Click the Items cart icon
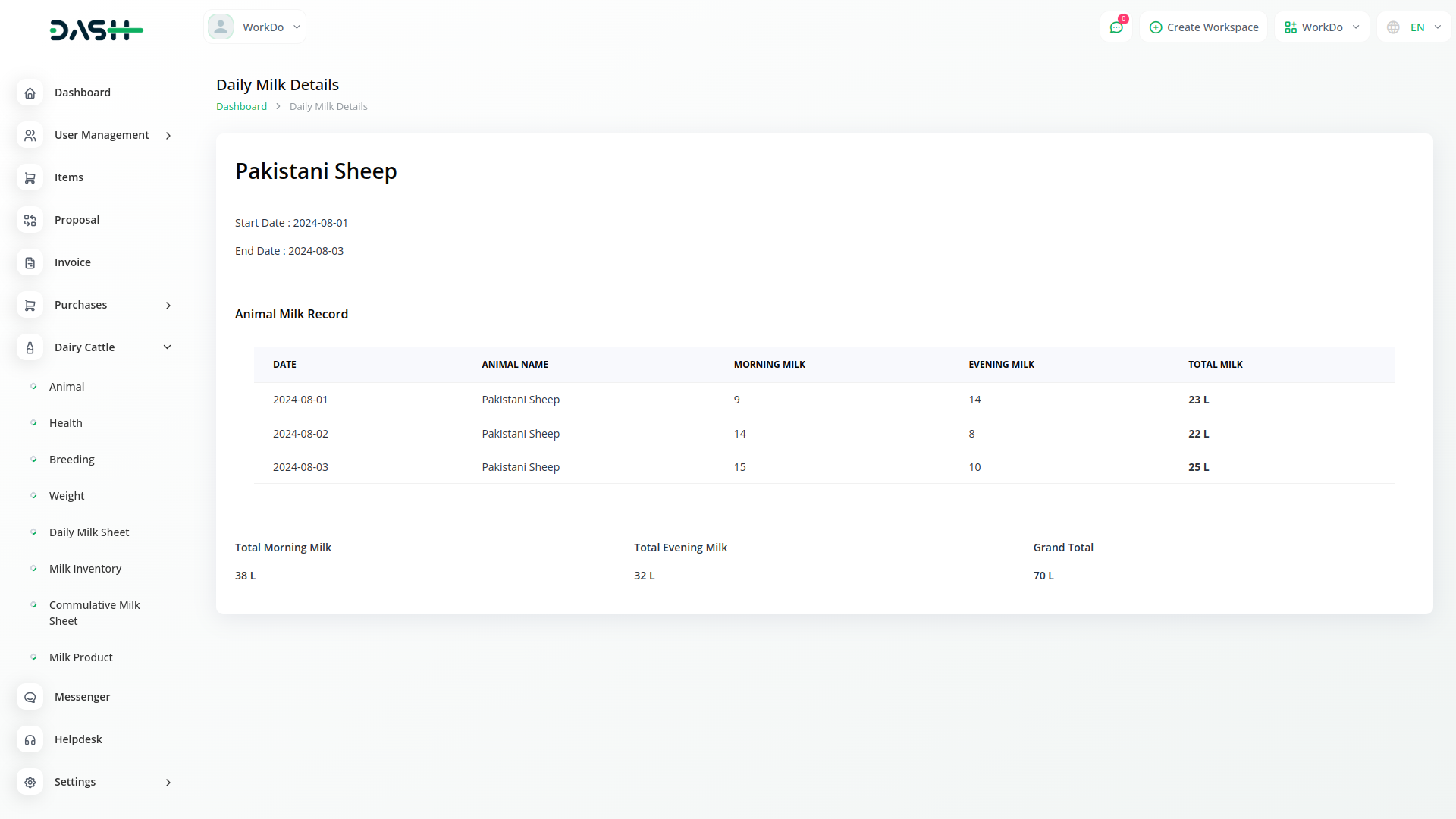Image resolution: width=1456 pixels, height=819 pixels. coord(30,177)
